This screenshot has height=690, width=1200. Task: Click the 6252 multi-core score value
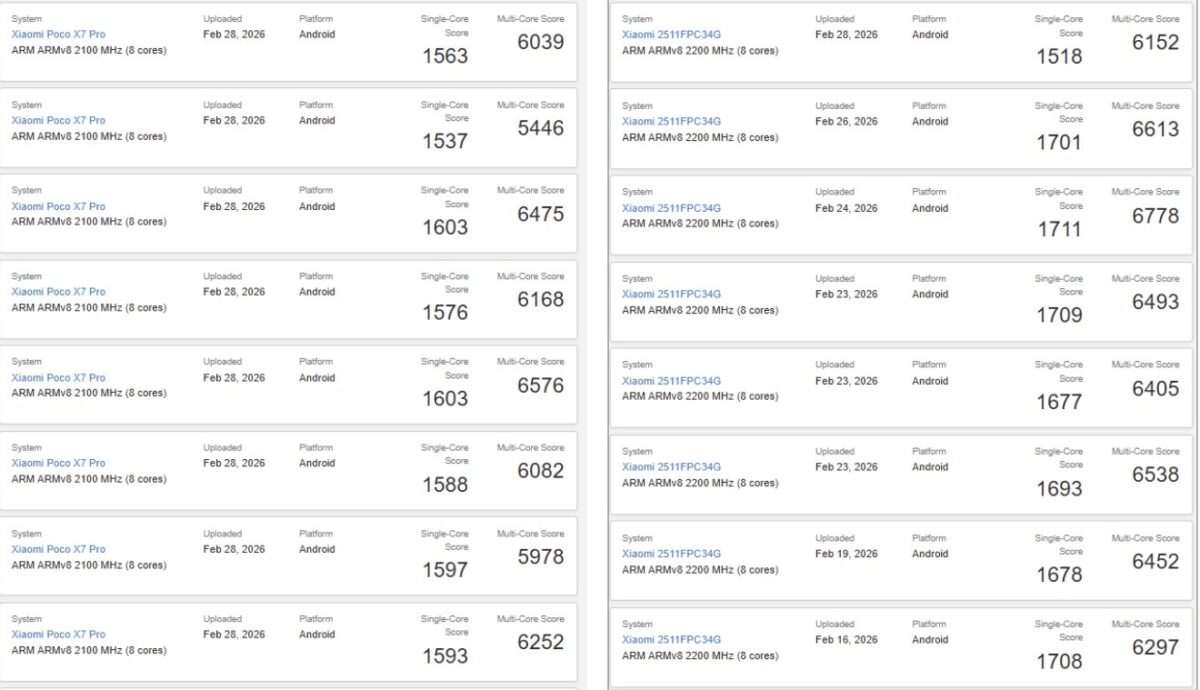tap(540, 642)
